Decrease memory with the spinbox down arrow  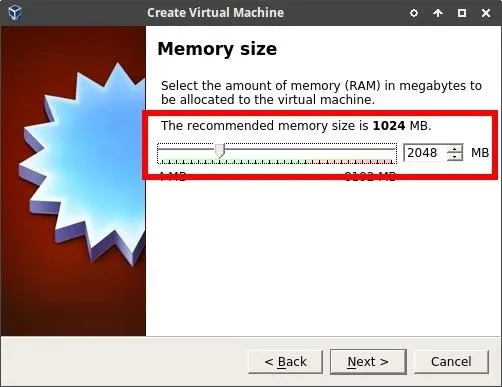click(455, 157)
